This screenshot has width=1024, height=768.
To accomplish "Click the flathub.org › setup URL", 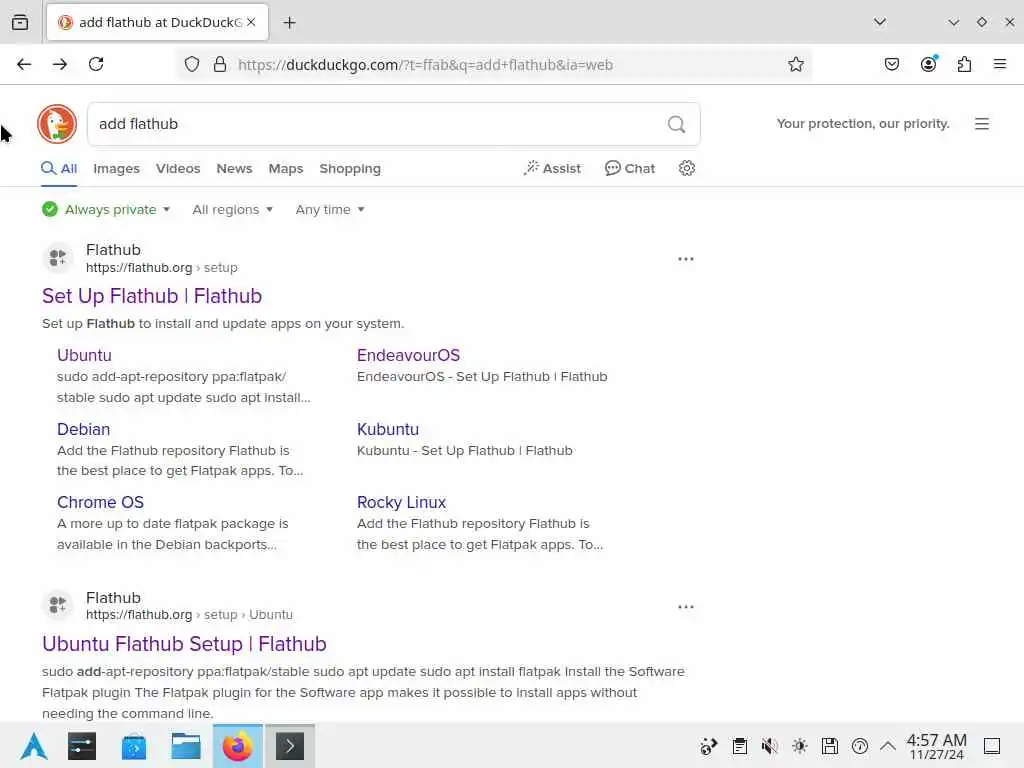I will [161, 268].
